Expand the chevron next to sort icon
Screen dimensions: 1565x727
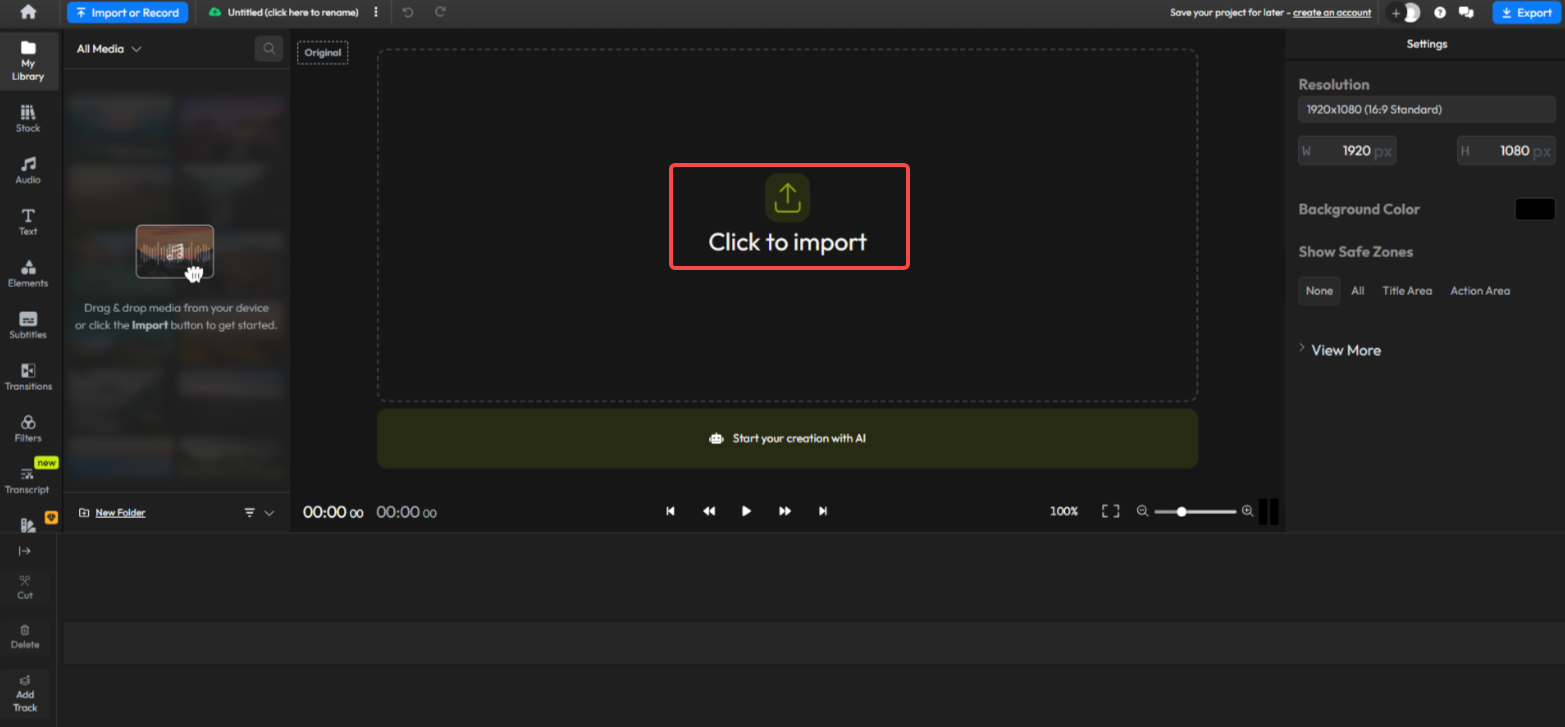[x=269, y=512]
